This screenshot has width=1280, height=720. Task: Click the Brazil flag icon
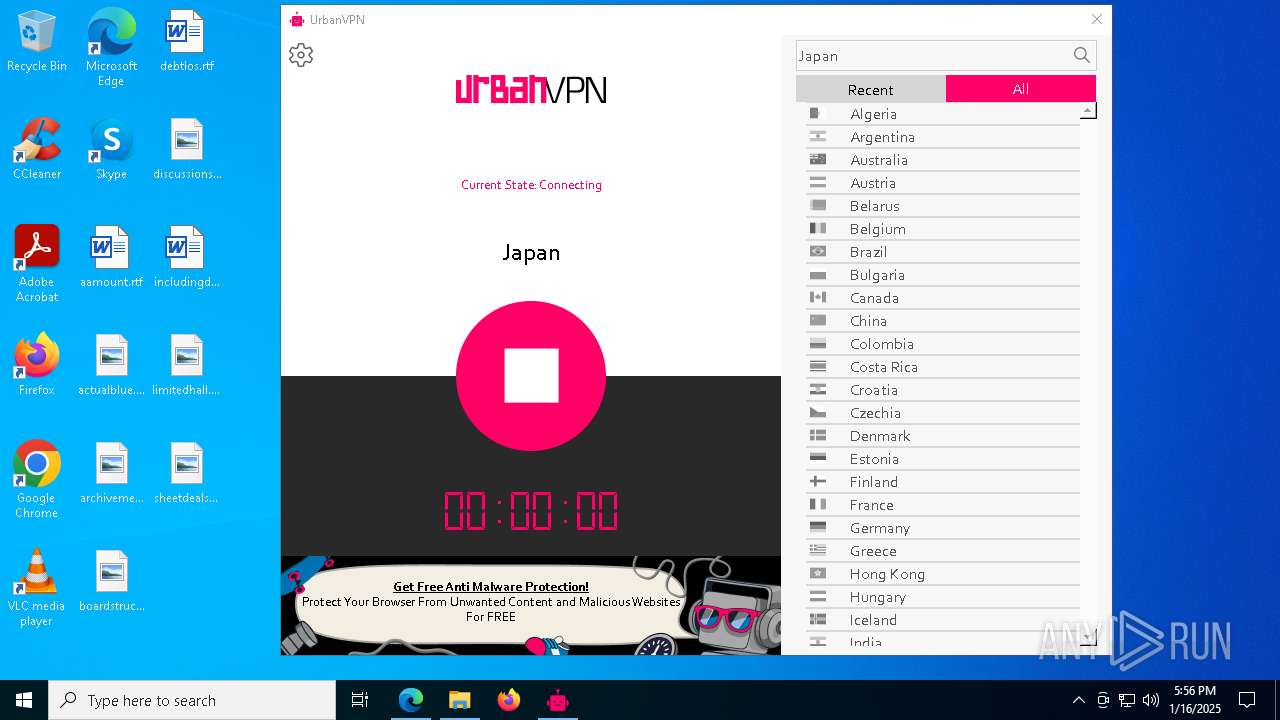pos(818,251)
